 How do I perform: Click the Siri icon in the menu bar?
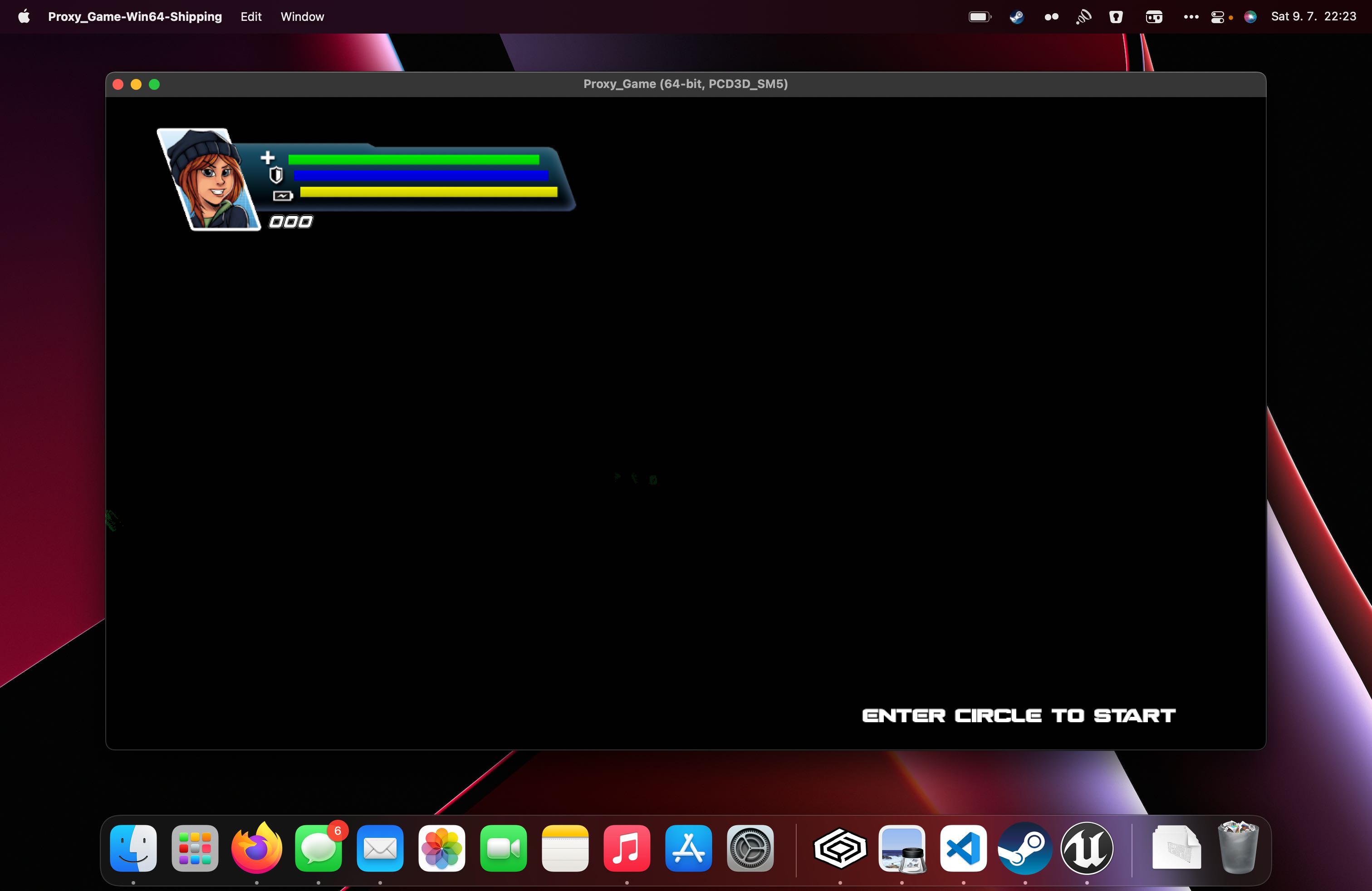coord(1250,17)
